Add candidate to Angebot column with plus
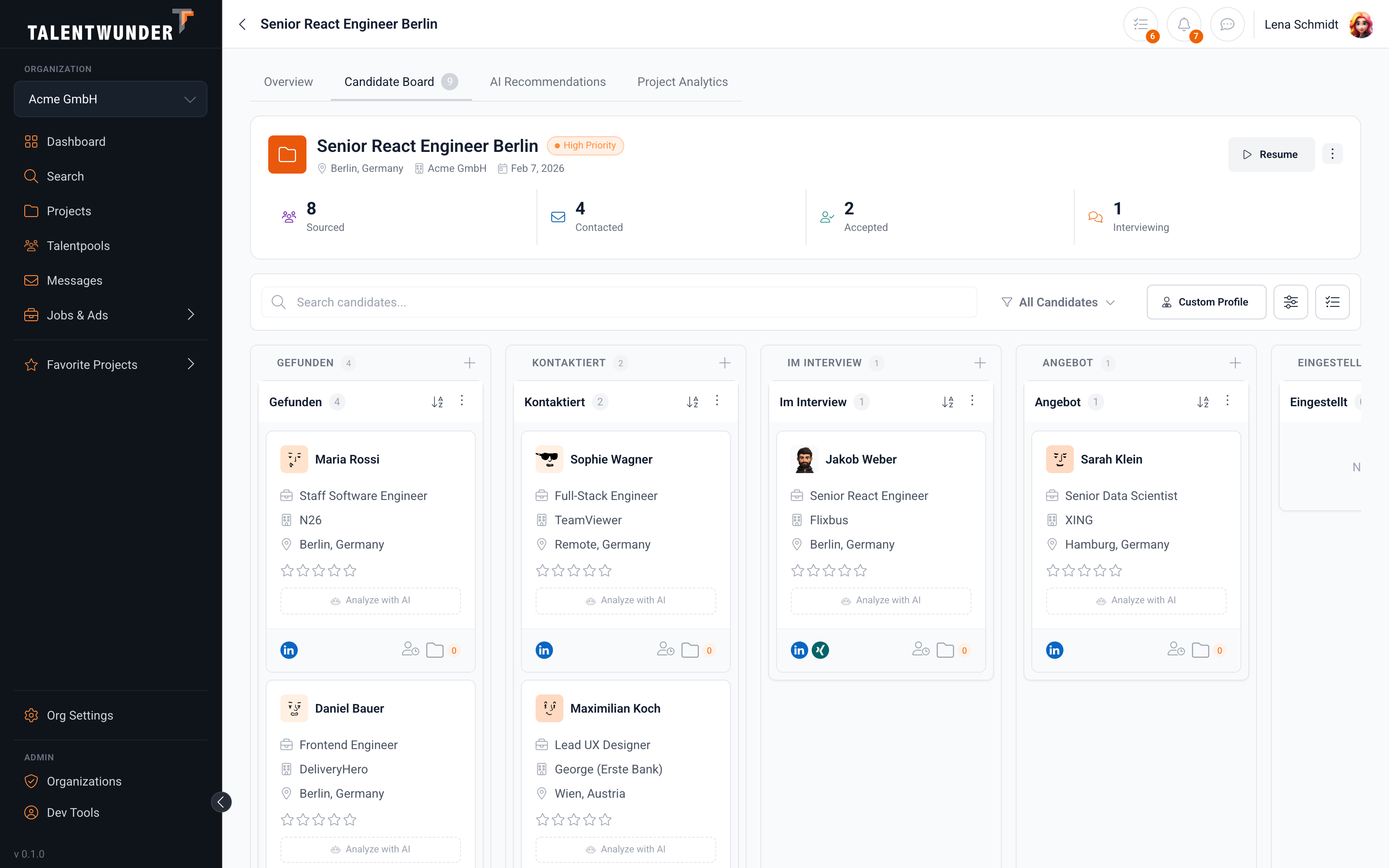Screen dimensions: 1389x868 [x=1235, y=363]
